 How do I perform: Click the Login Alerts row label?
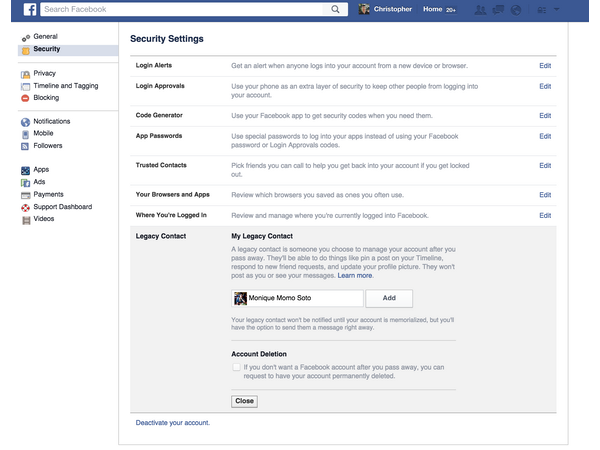click(x=154, y=65)
